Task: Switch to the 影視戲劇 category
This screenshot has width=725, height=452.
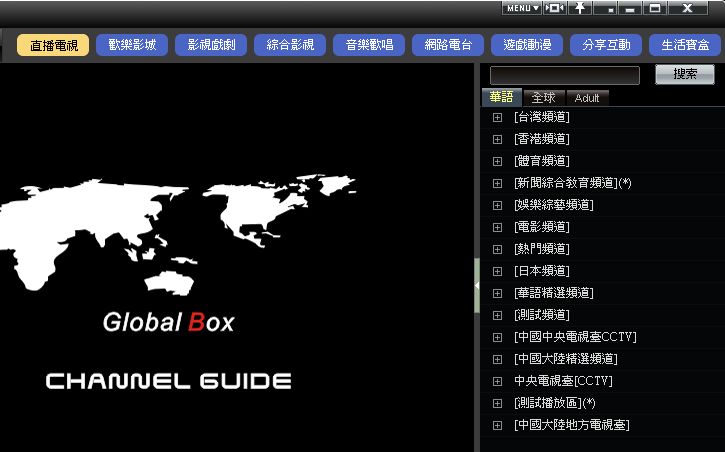Action: 211,45
